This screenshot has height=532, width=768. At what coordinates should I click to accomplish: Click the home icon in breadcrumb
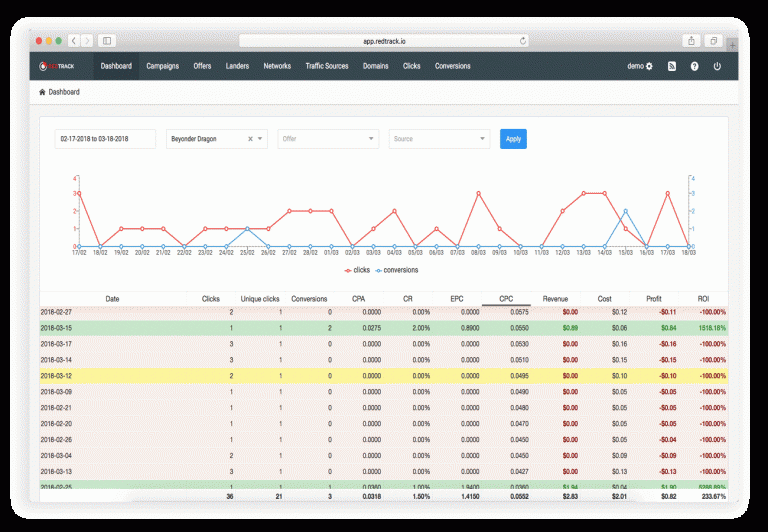pos(42,92)
